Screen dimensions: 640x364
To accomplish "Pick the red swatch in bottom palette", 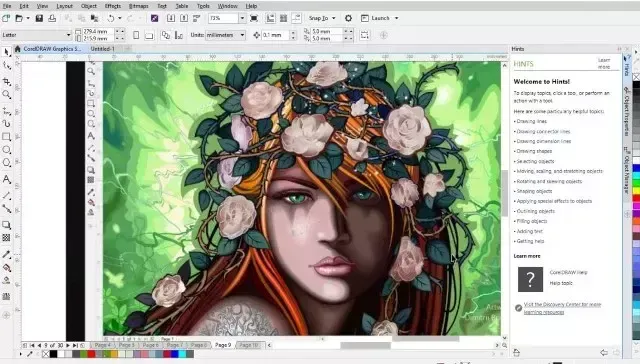I will point(91,354).
